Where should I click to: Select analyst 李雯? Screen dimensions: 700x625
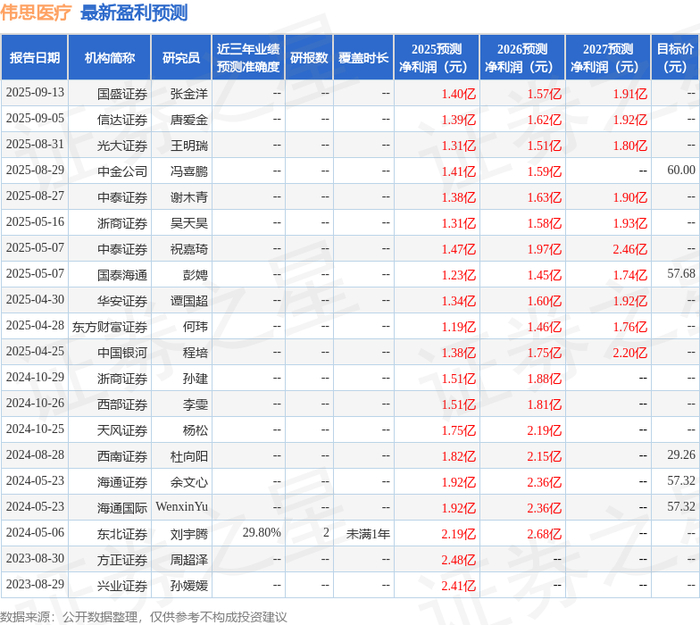[195, 404]
